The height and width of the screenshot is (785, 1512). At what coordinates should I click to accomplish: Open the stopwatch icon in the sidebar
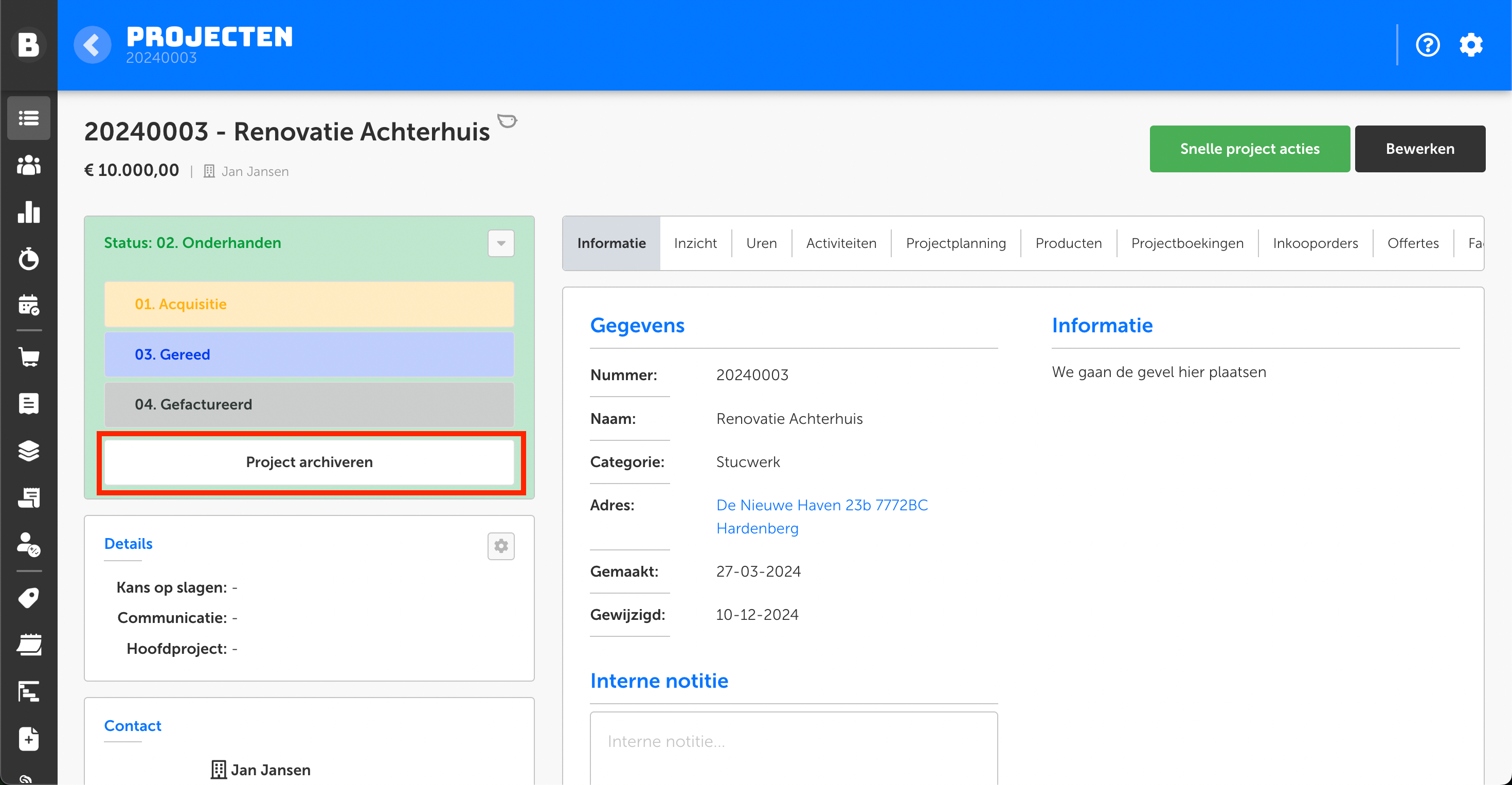tap(29, 258)
